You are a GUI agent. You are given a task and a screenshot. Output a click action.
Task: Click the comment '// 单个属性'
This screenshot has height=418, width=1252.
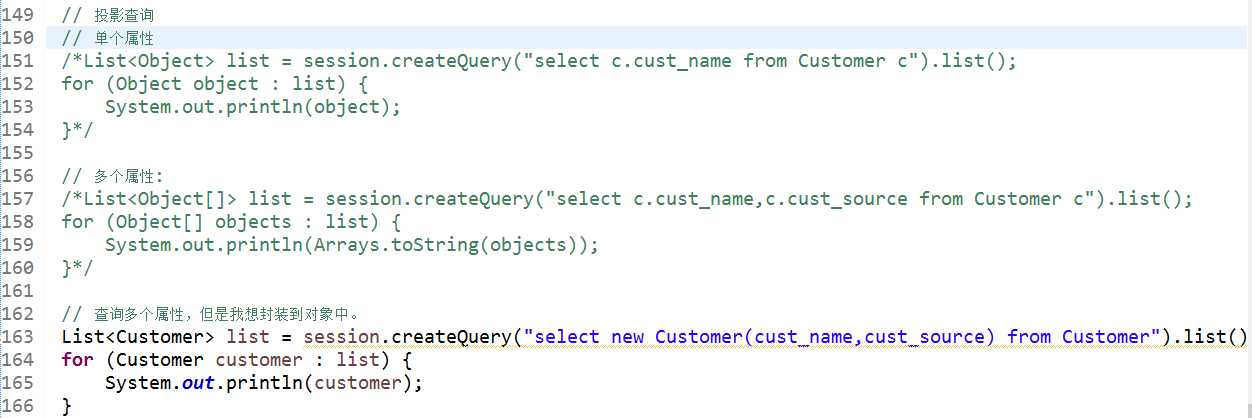coord(108,38)
